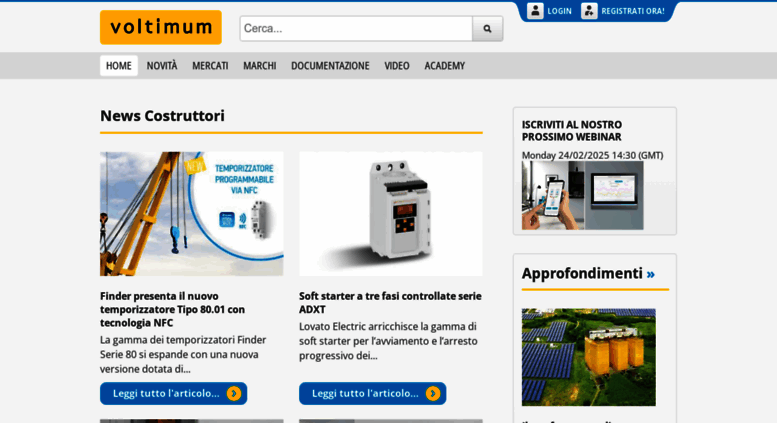Click 'ISCRIVITI AL NOSTRO PROSSIMO WEBINAR' heading

(x=572, y=131)
